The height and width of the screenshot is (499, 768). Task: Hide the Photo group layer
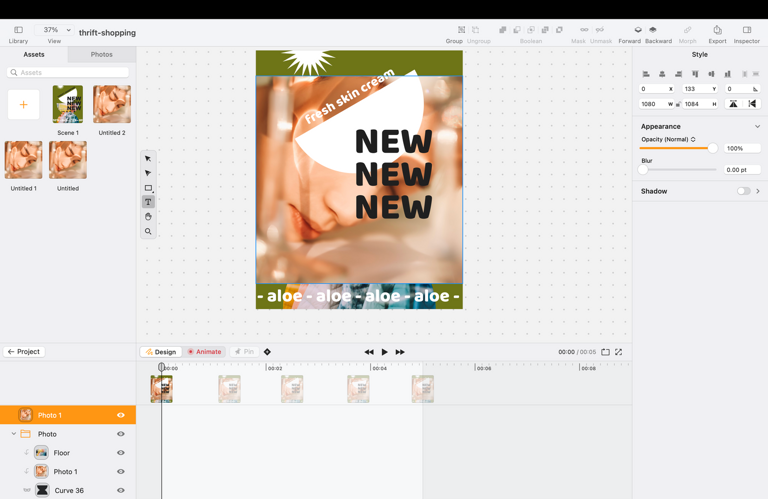click(120, 434)
